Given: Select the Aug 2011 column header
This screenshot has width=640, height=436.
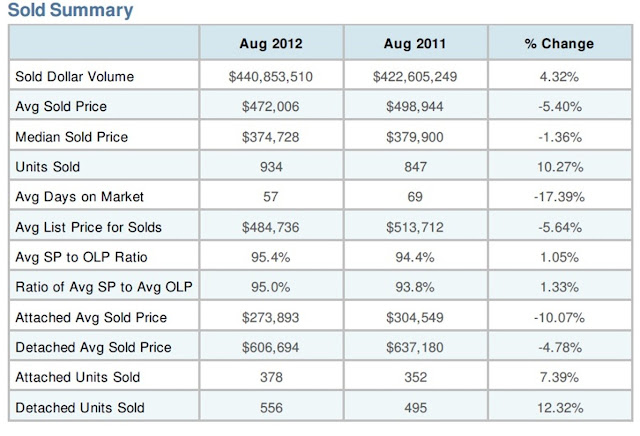Looking at the screenshot, I should (415, 43).
